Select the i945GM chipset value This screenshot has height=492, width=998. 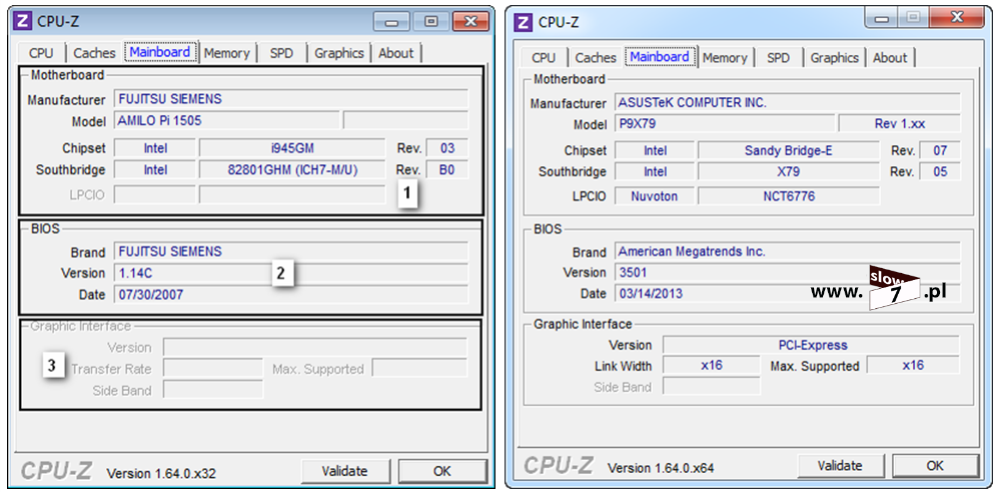click(x=292, y=148)
